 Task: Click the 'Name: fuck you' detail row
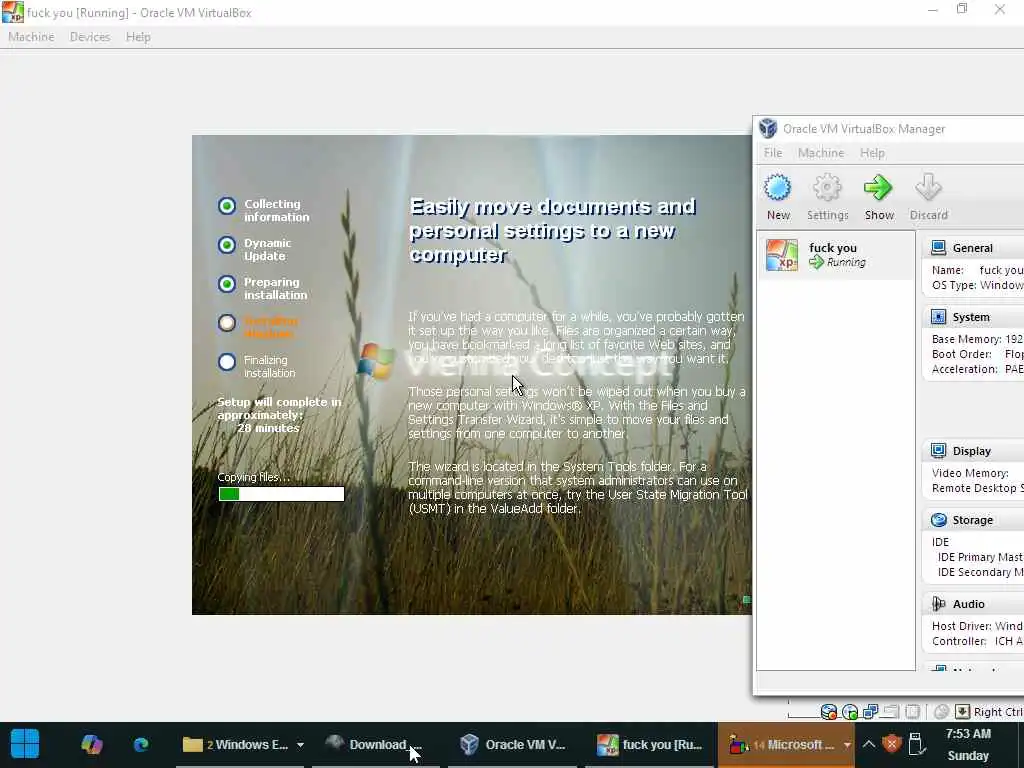[977, 270]
